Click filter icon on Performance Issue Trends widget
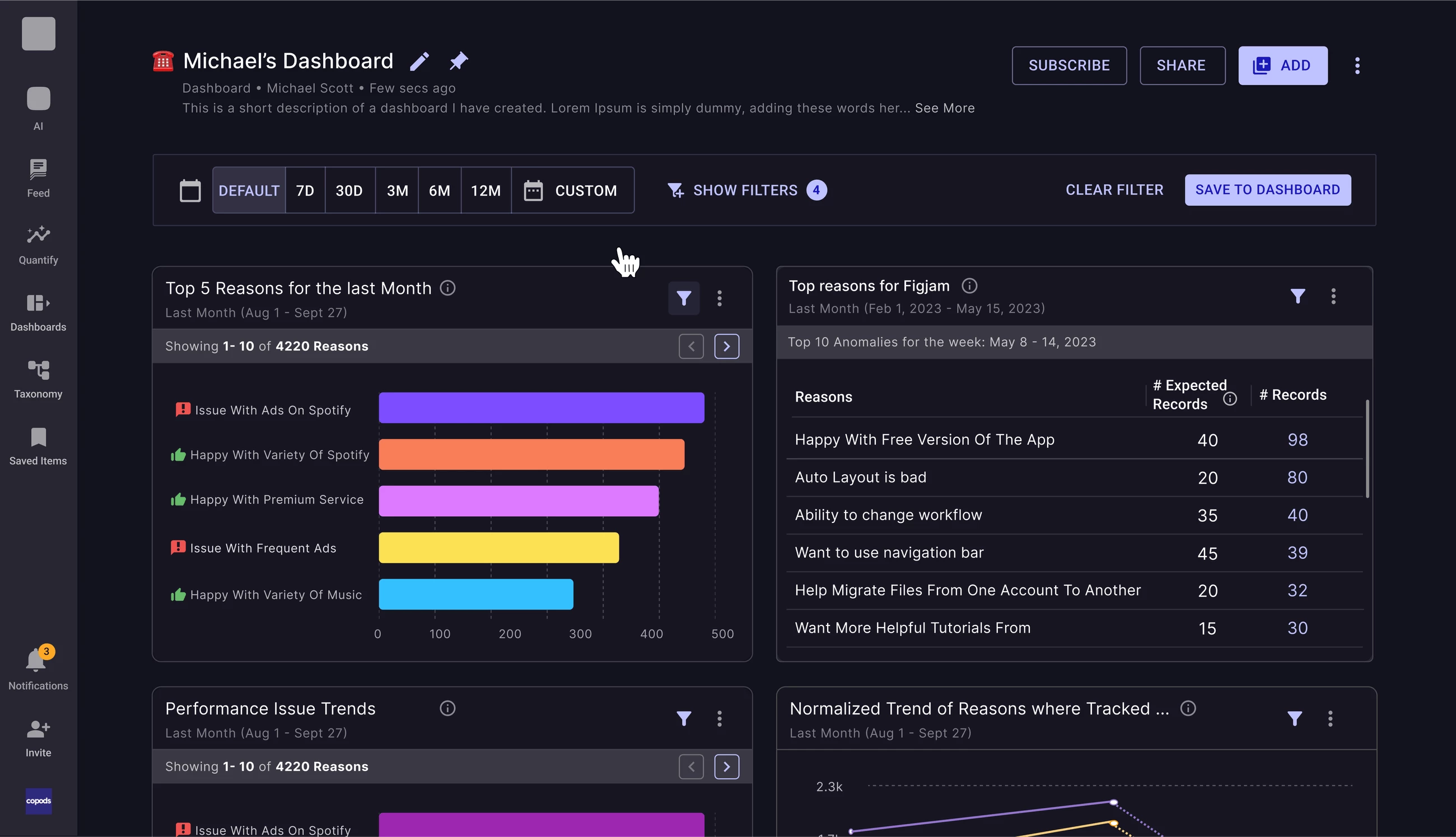 pos(683,718)
